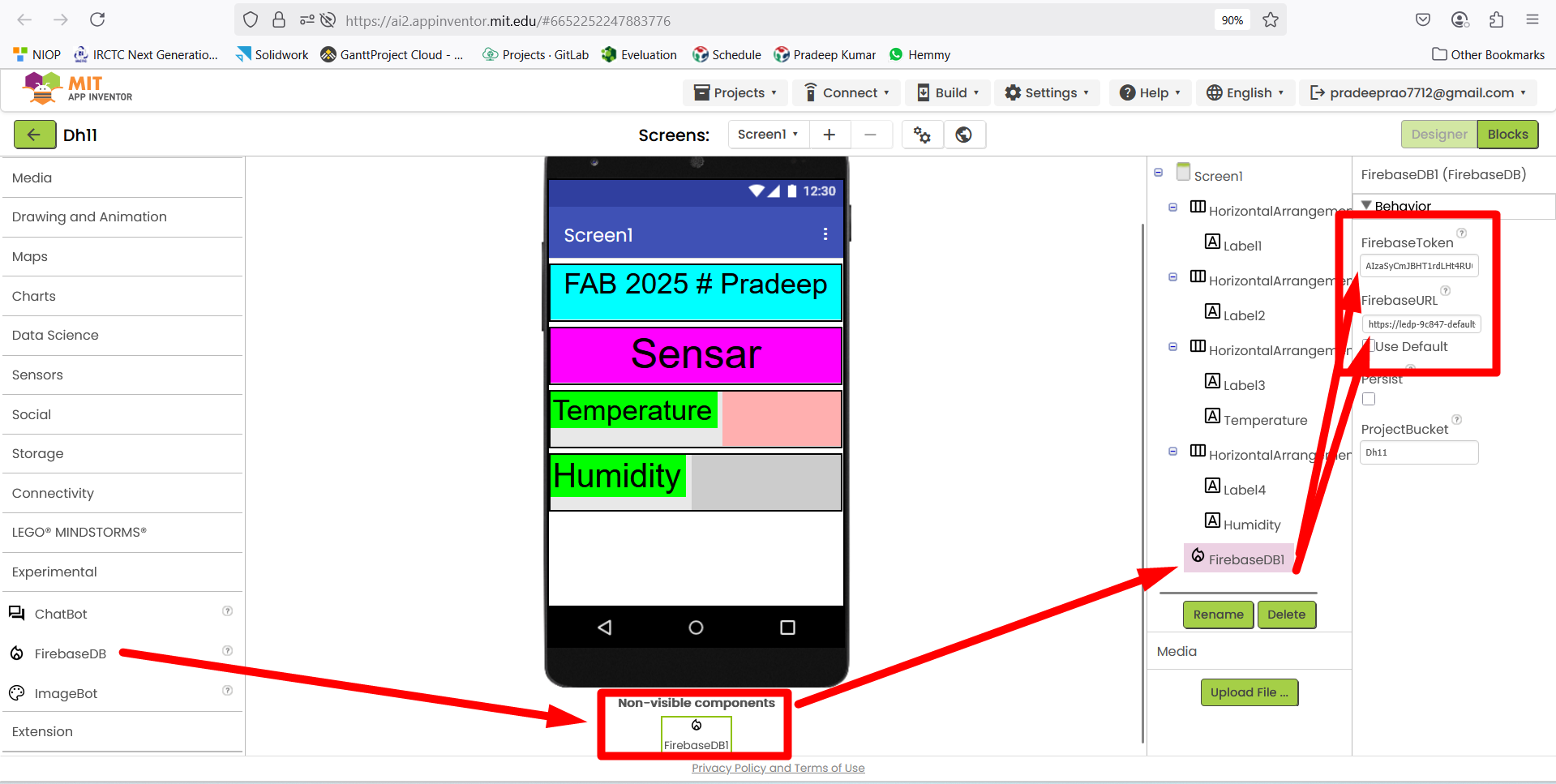The image size is (1556, 784).
Task: Click phone preview home circle button
Action: tap(696, 628)
